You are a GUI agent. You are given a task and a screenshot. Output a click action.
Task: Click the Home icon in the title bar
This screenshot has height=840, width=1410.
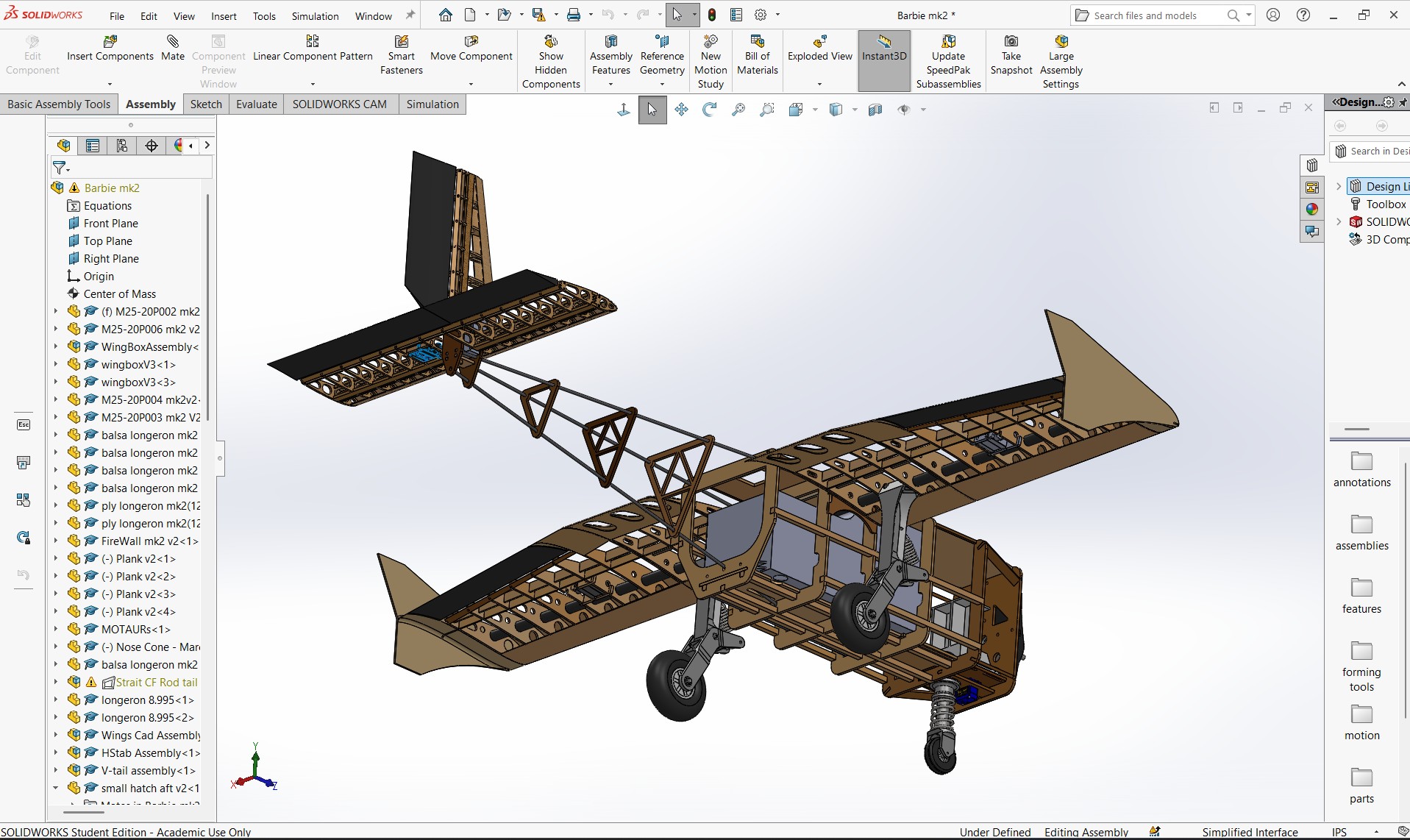(445, 15)
